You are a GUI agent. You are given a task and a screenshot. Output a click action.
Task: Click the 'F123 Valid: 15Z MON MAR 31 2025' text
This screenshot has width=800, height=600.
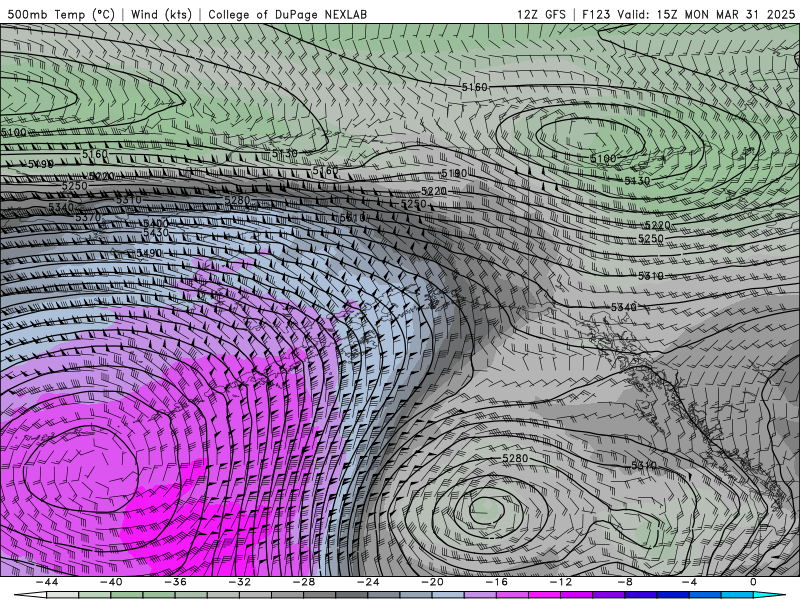[x=689, y=14]
